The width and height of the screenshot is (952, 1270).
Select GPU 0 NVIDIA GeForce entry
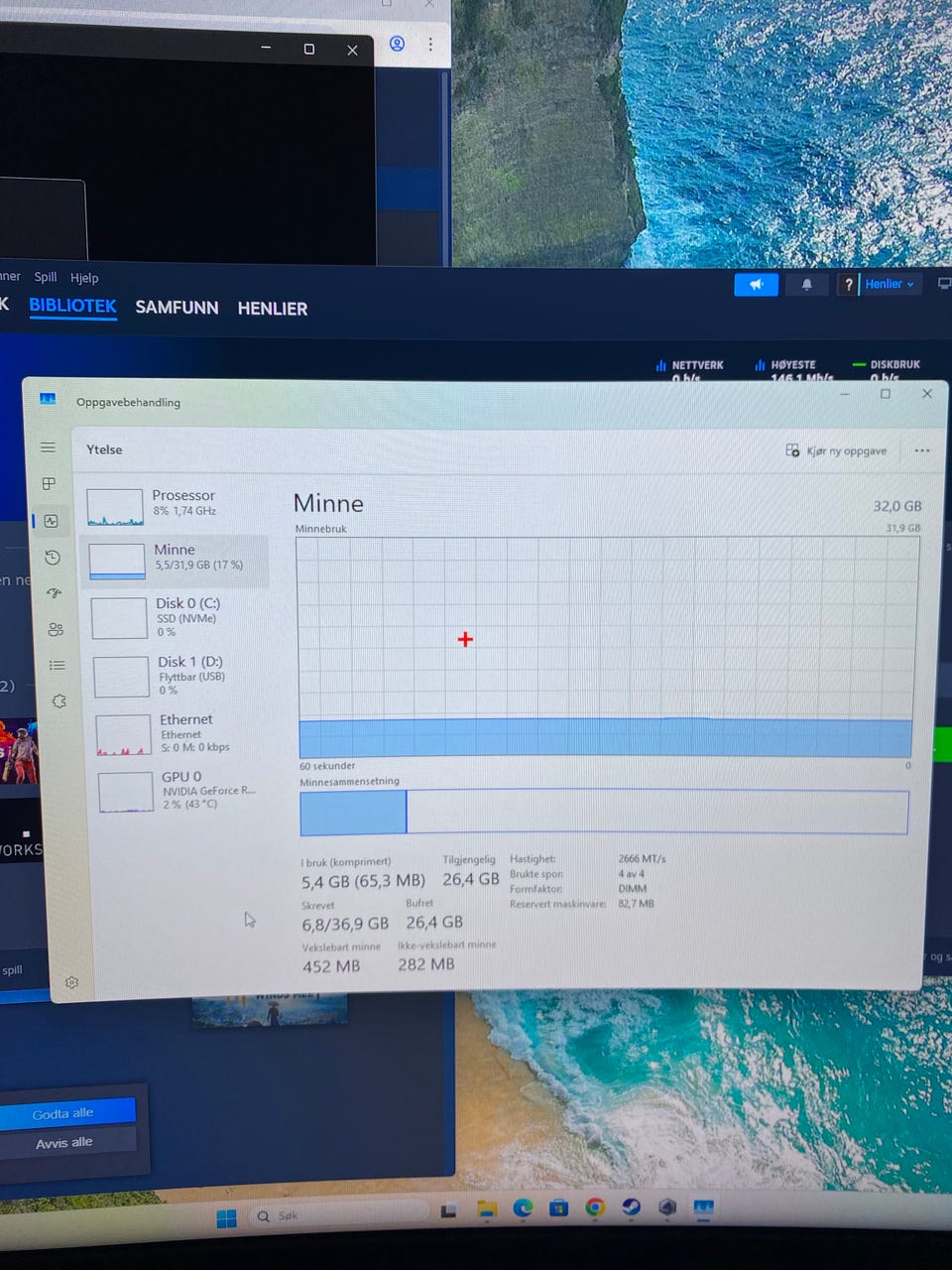click(182, 790)
